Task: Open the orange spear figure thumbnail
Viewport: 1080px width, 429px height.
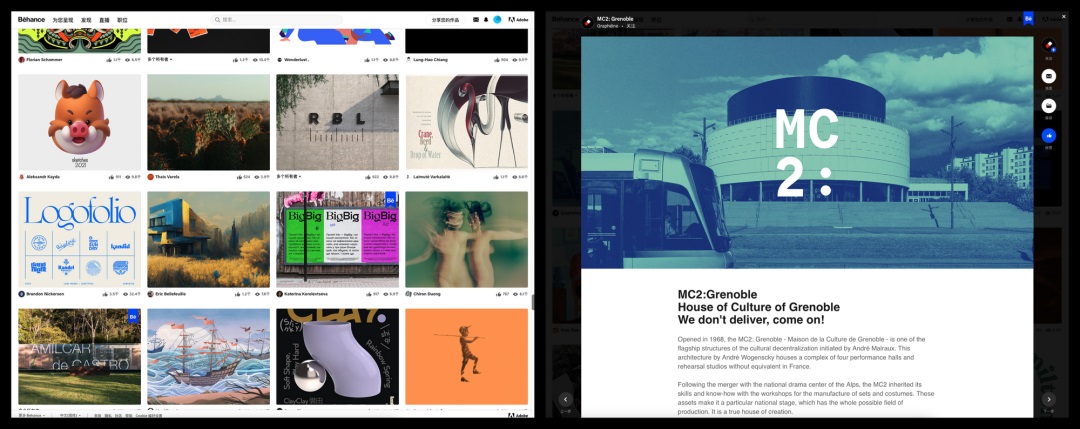Action: tap(467, 357)
